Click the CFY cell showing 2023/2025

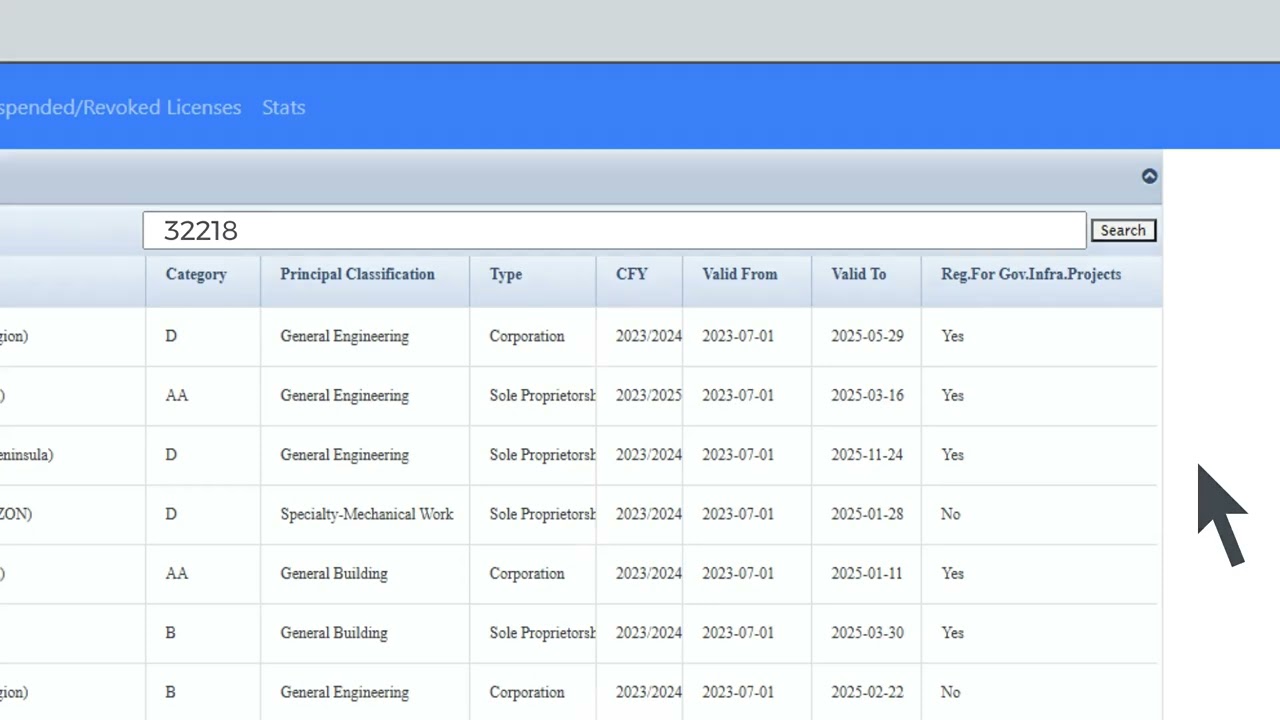[649, 395]
